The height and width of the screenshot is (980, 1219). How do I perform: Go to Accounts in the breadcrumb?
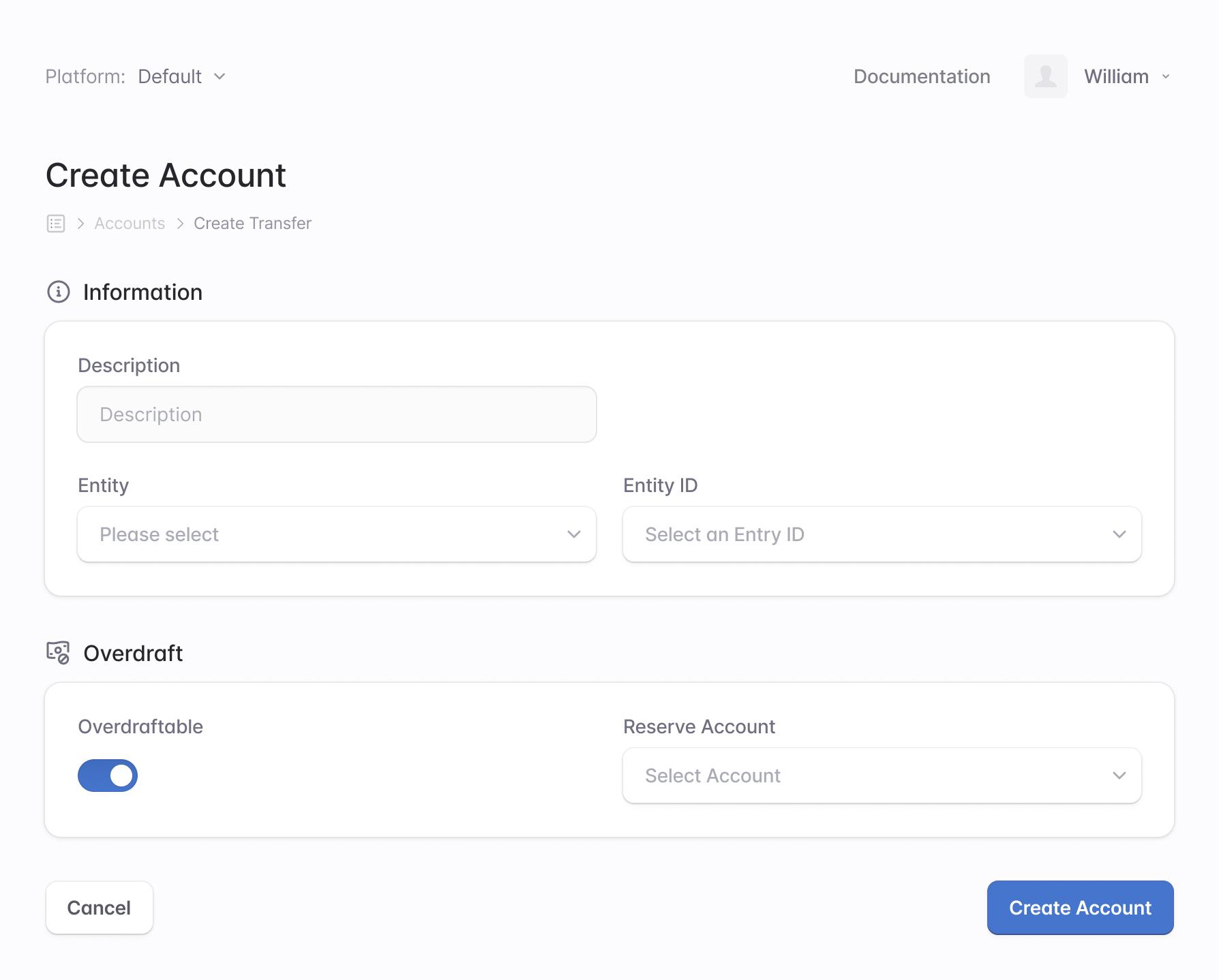click(x=130, y=224)
